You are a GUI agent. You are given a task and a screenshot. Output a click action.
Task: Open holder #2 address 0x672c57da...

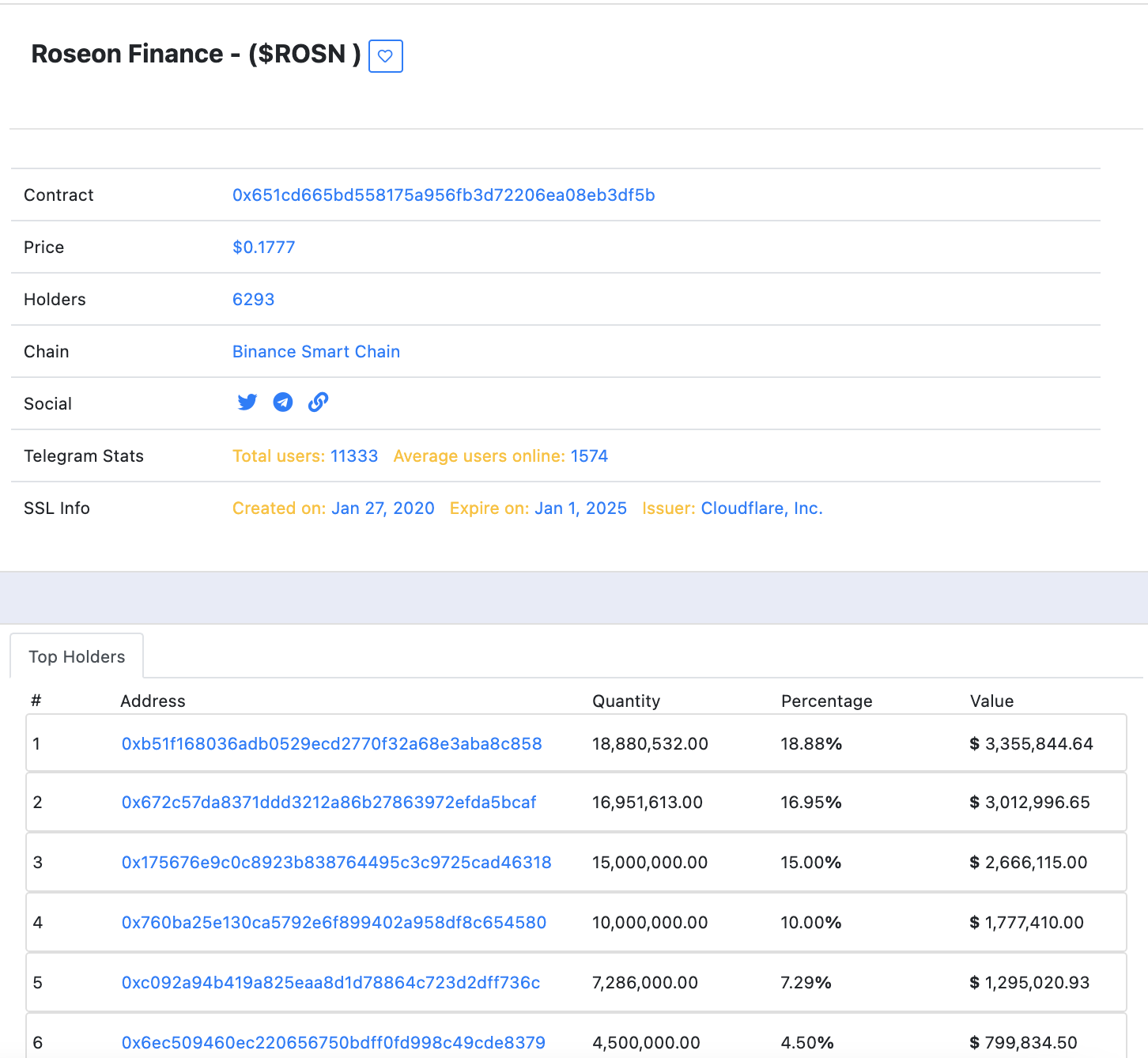(328, 803)
